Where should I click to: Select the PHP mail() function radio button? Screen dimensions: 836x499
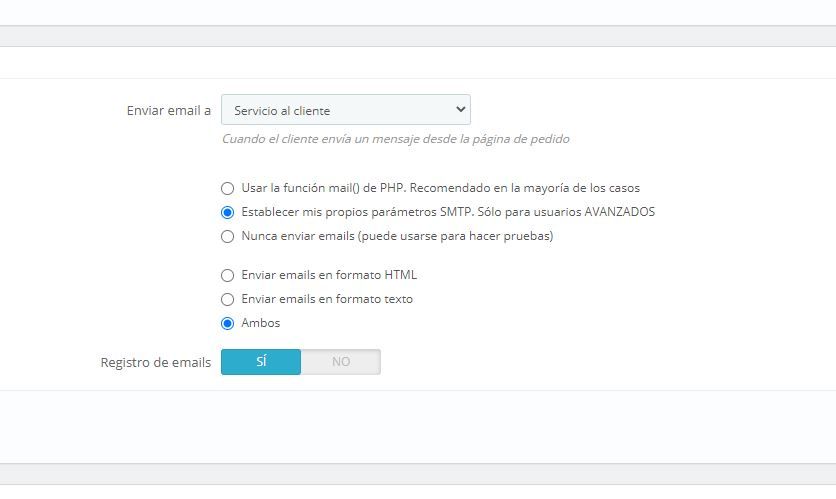tap(227, 188)
